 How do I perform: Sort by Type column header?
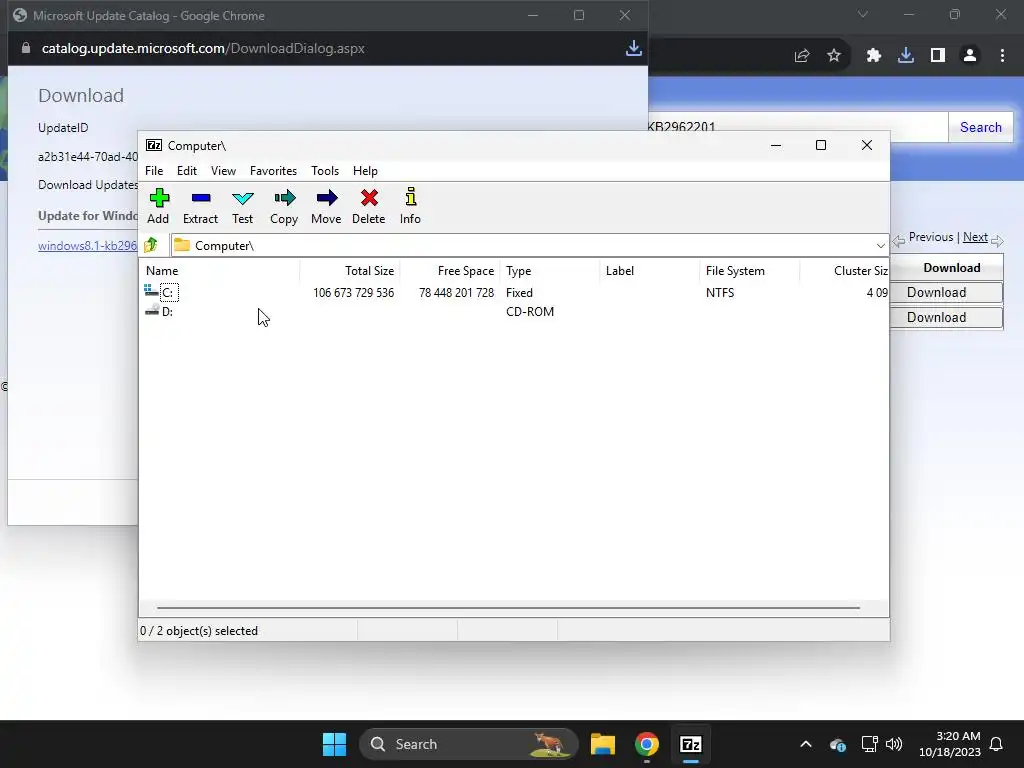(x=550, y=270)
